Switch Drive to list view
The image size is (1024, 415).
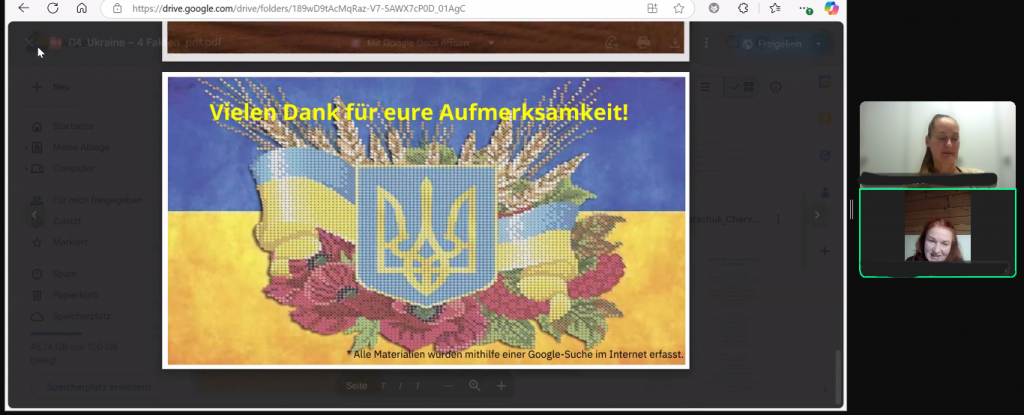705,87
